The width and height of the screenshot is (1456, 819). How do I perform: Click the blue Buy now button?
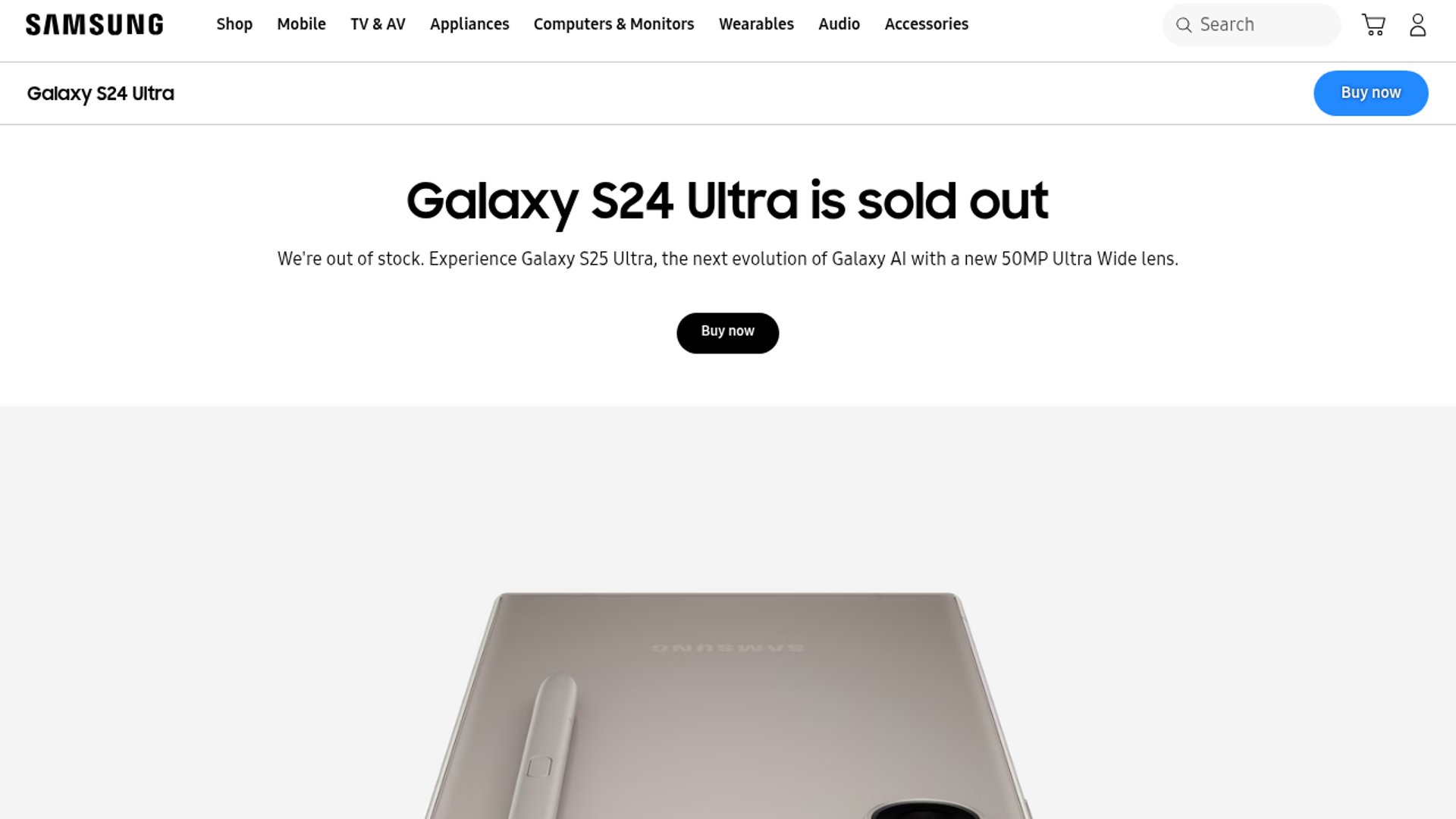click(1370, 93)
